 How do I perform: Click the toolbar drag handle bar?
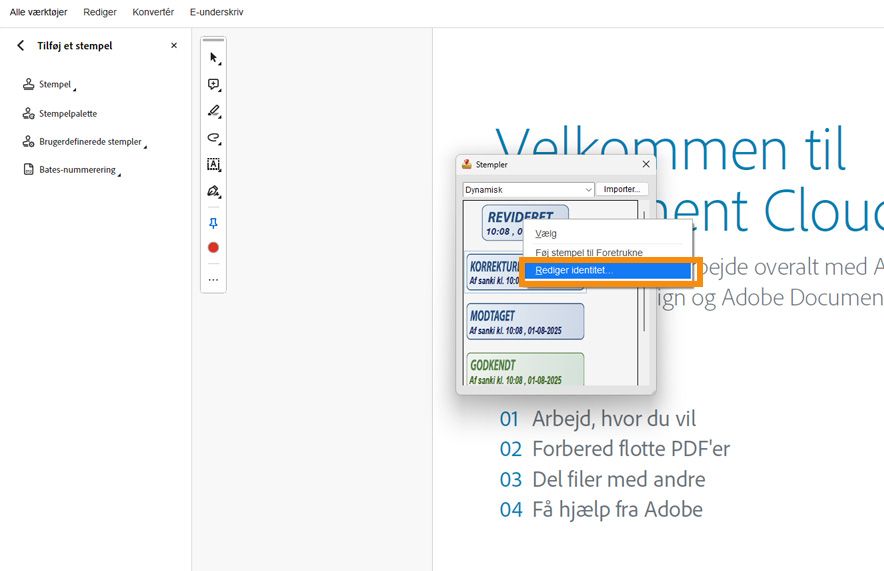point(213,40)
